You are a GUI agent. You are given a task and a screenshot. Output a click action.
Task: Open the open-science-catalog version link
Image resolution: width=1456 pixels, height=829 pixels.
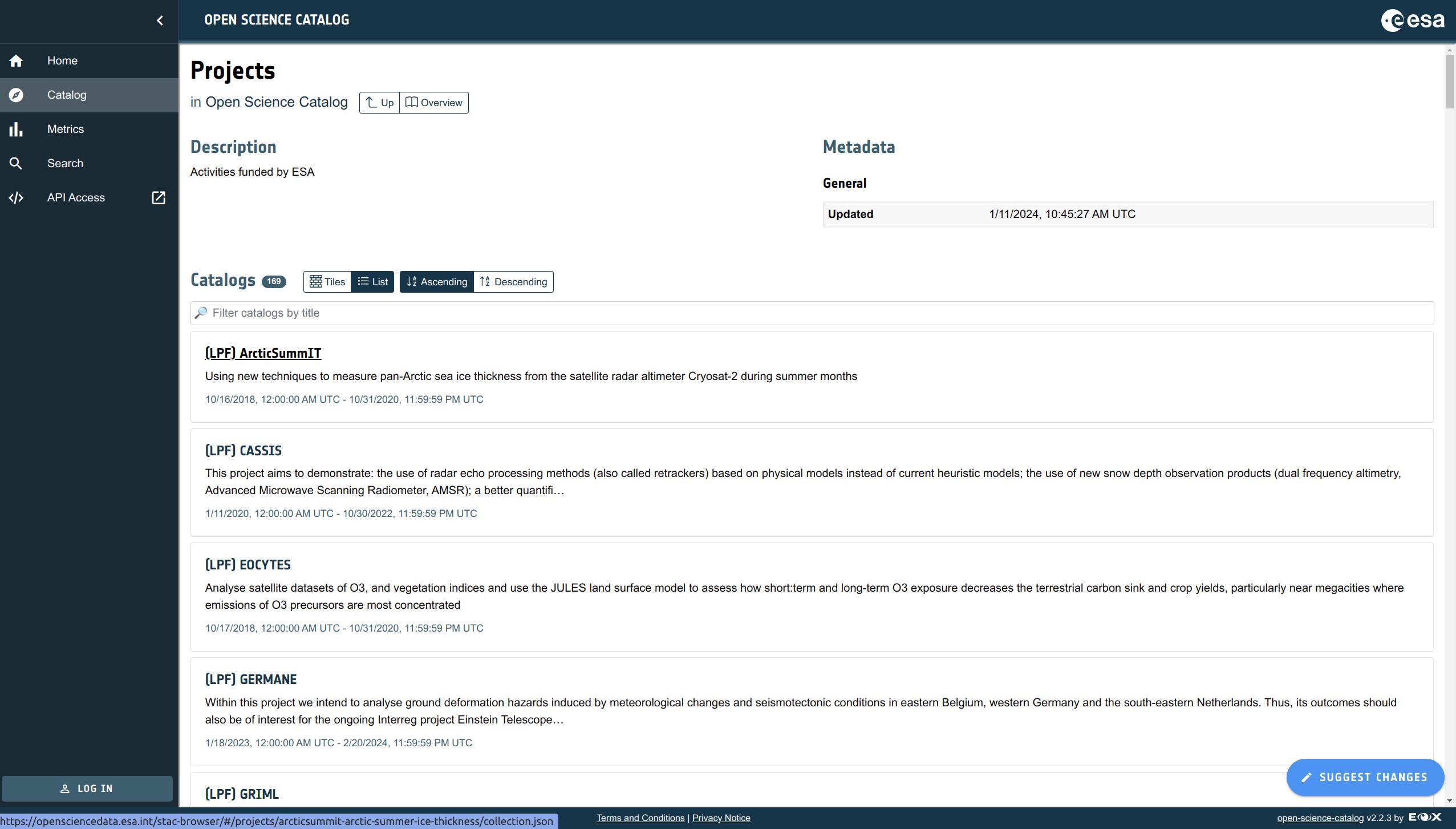click(1320, 818)
